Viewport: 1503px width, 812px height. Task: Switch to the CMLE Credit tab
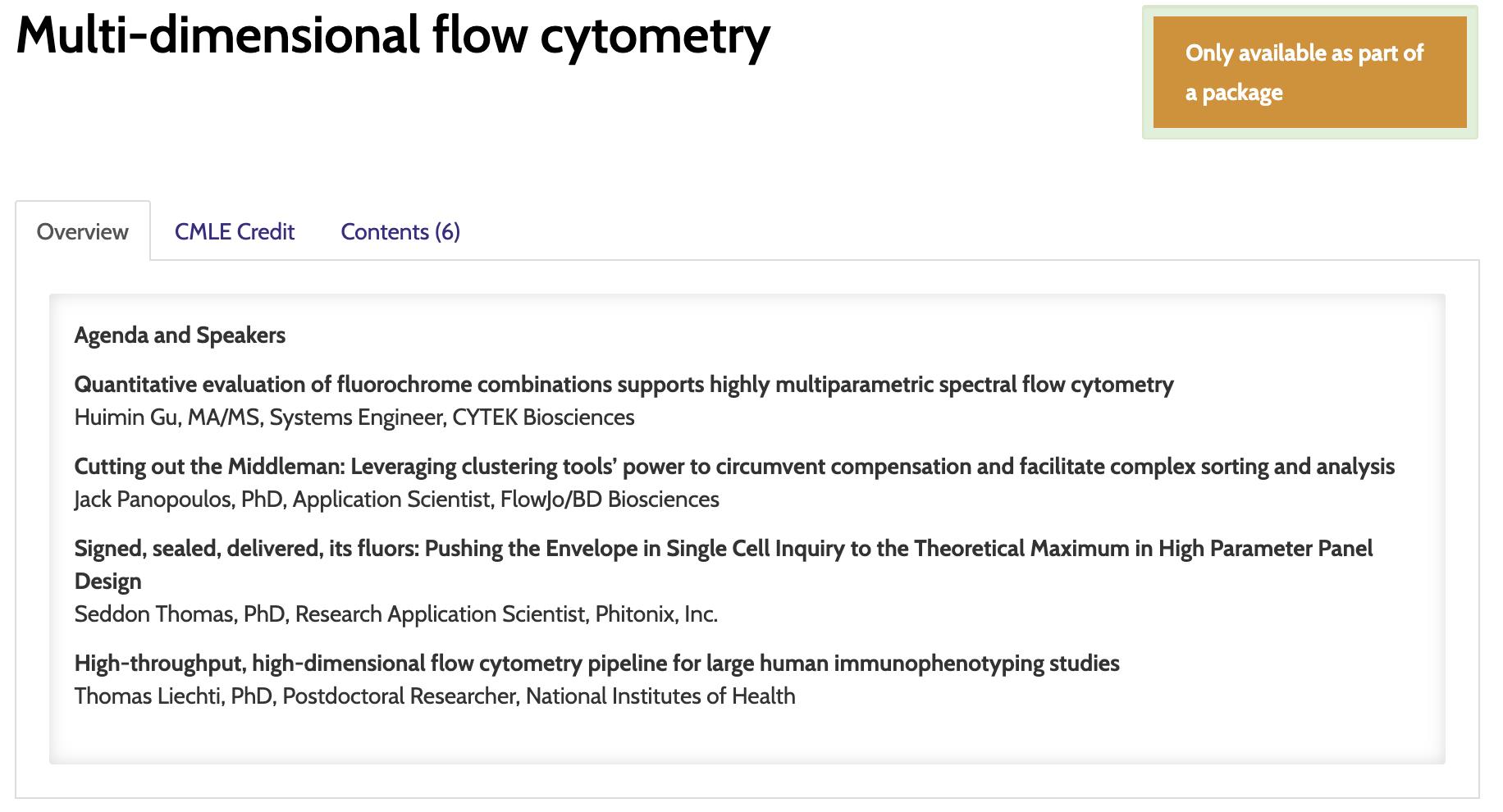point(234,231)
